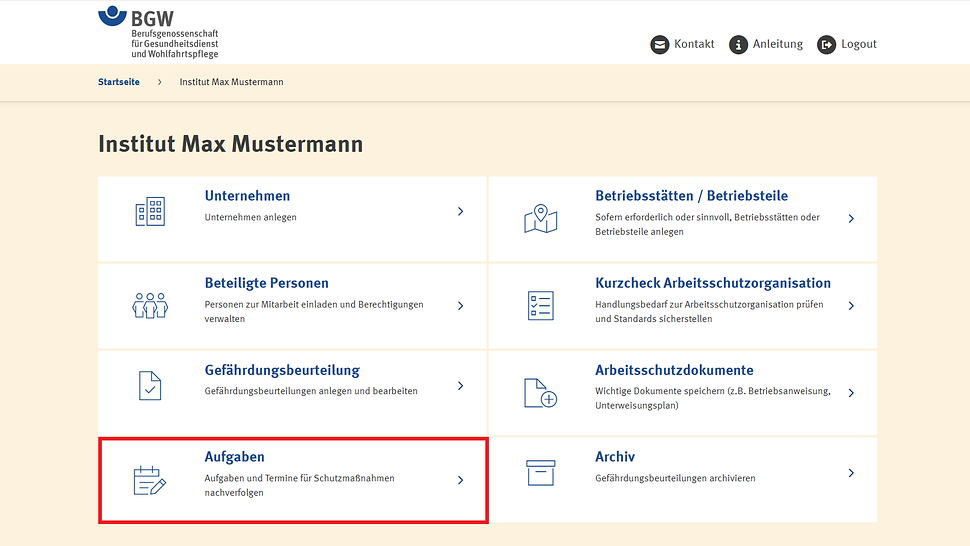Viewport: 970px width, 546px height.
Task: Click the document checkmark Gefährdungsbeurteilung icon
Action: tap(149, 386)
